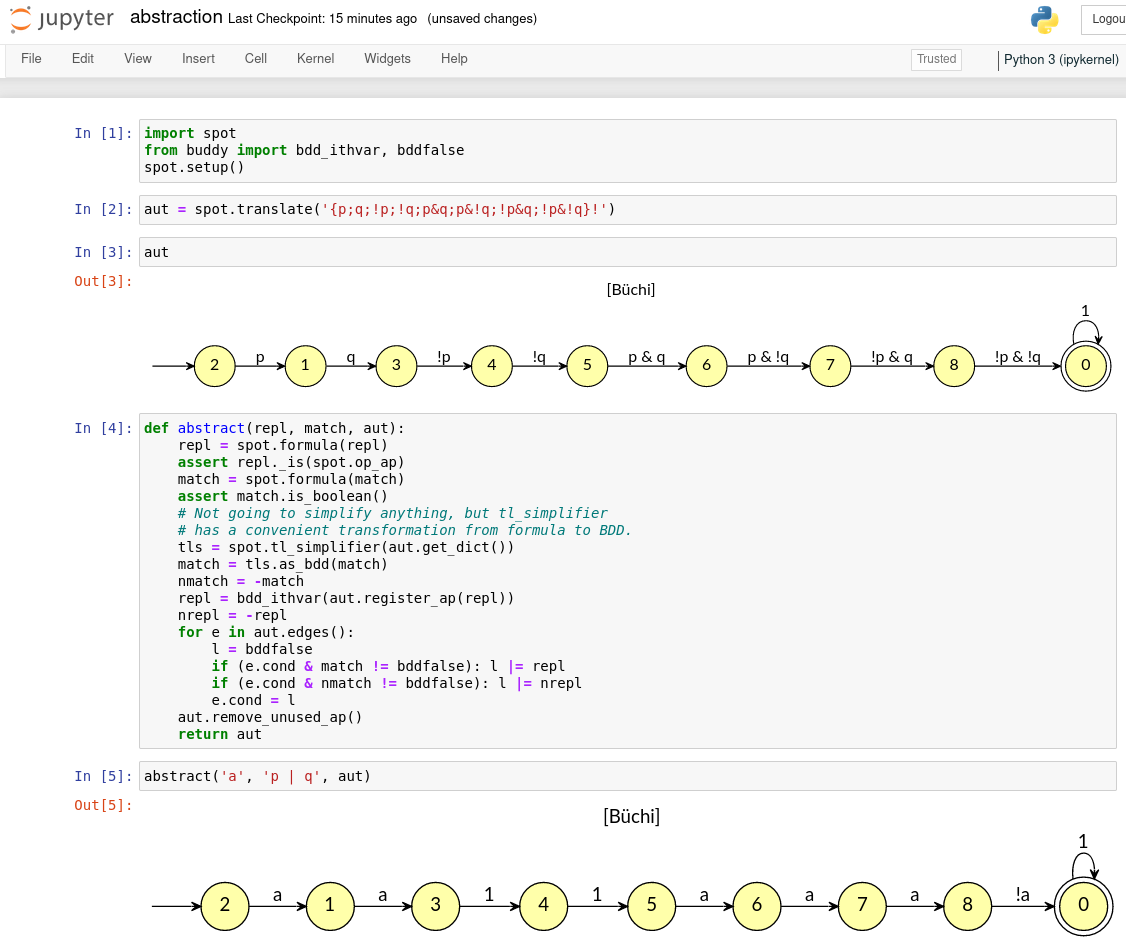
Task: Click the 'assert match.is_boolean()' line
Action: click(283, 496)
